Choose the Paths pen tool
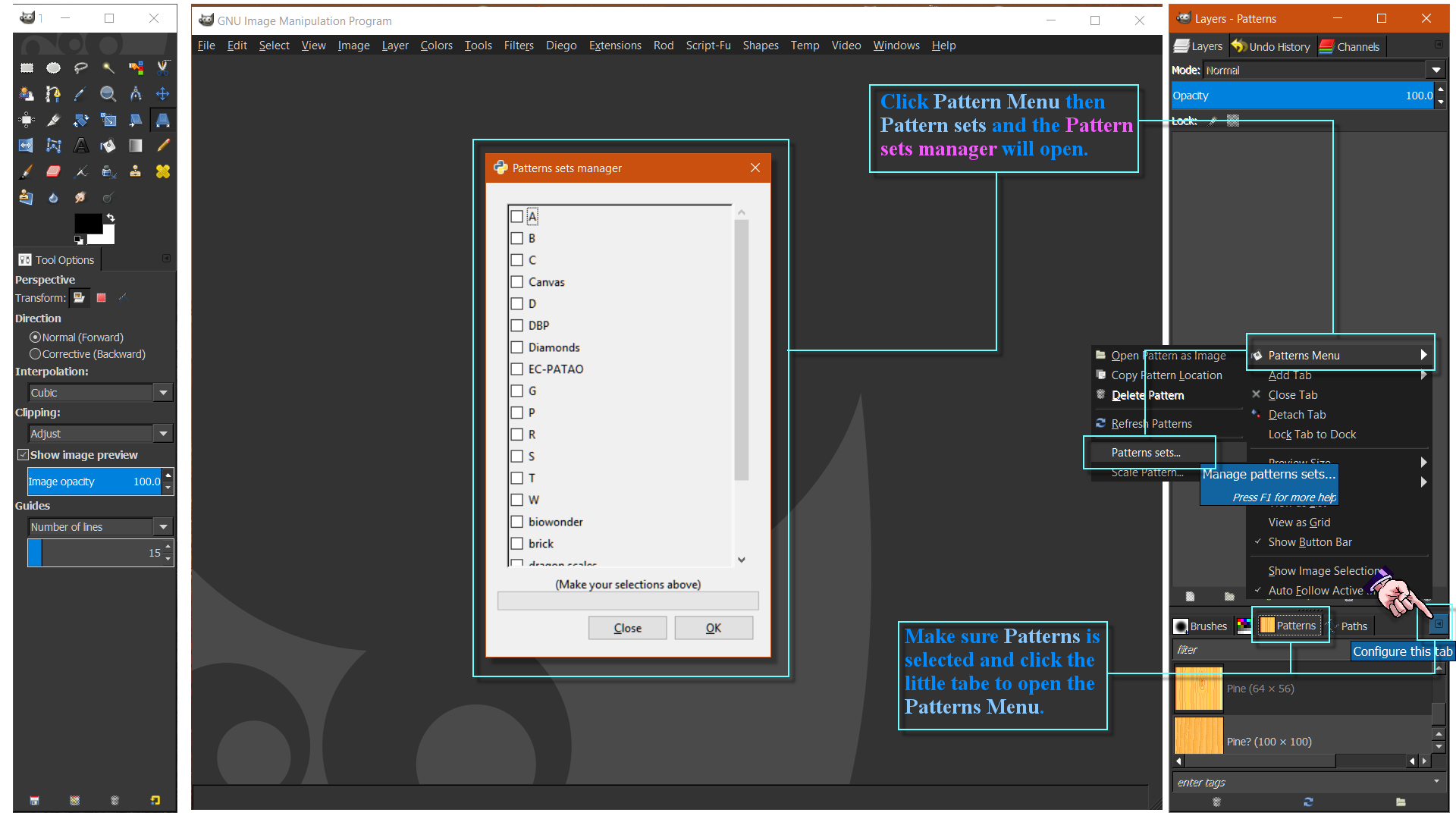 pyautogui.click(x=53, y=94)
